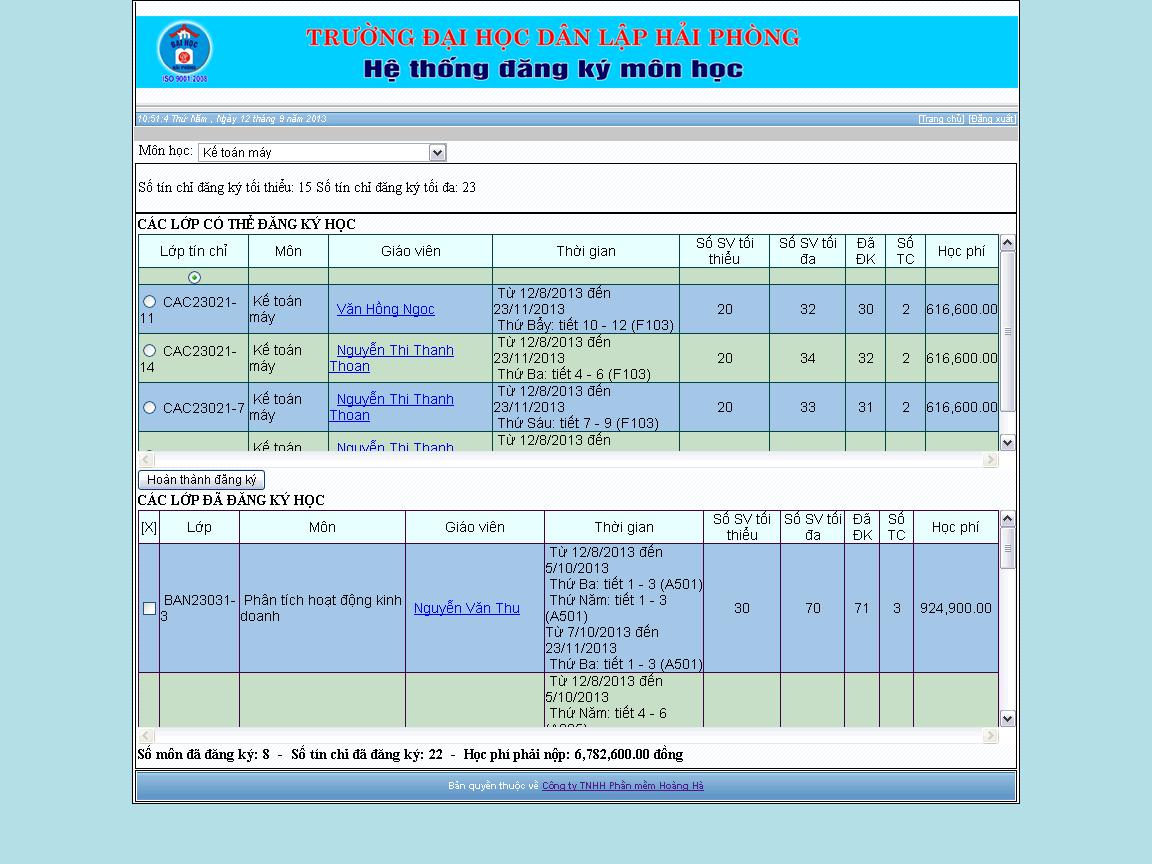This screenshot has height=864, width=1152.
Task: Click down arrow of available classes scrollbar
Action: 1007,442
